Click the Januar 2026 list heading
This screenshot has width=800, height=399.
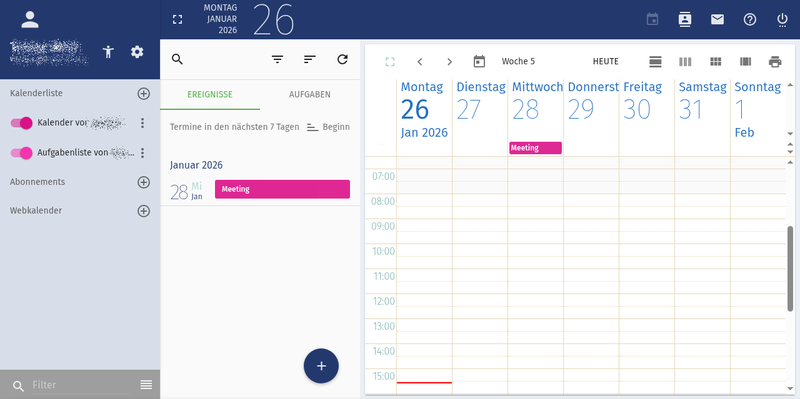(196, 165)
